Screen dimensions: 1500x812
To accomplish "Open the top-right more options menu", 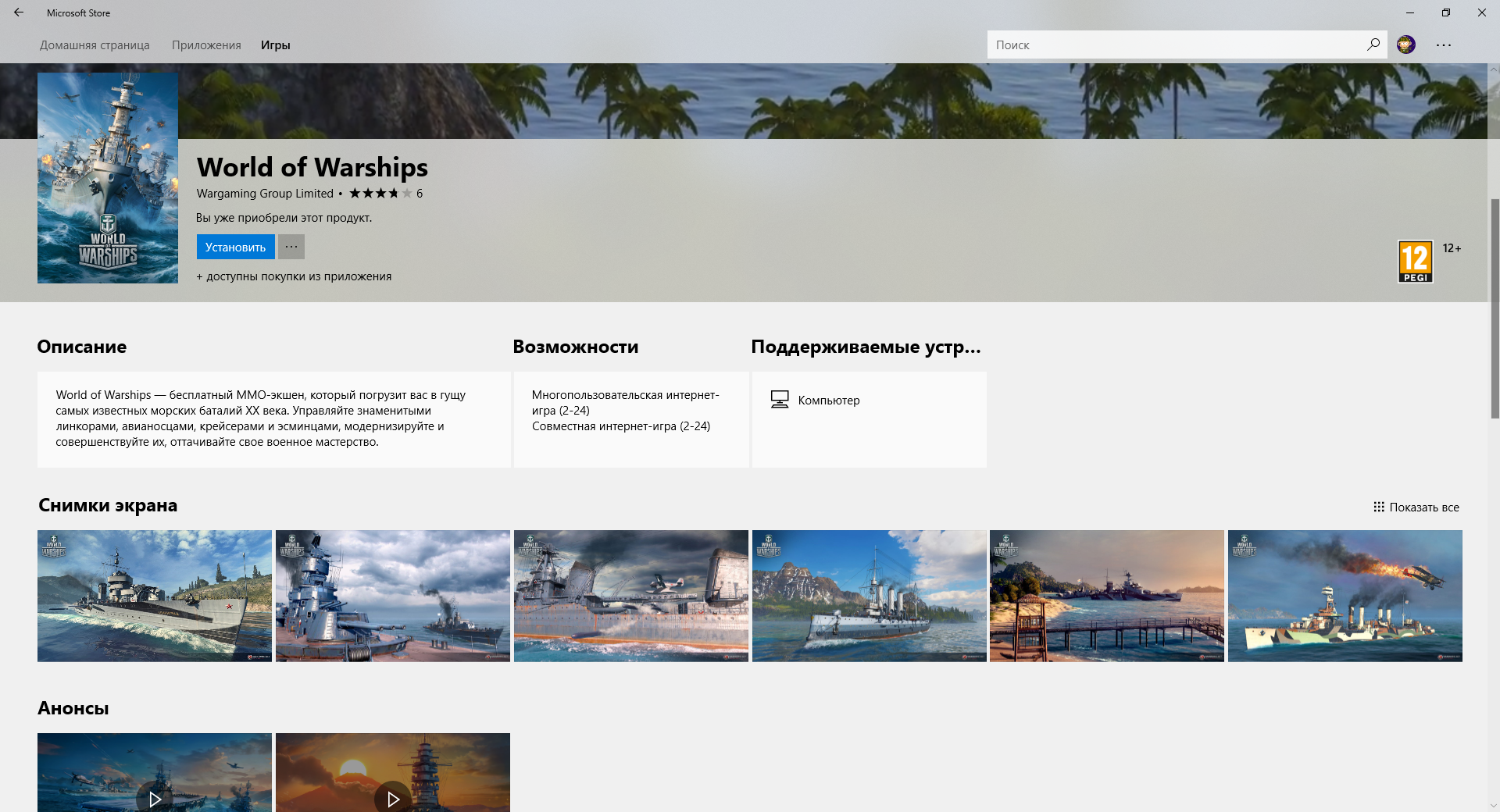I will [x=1444, y=45].
